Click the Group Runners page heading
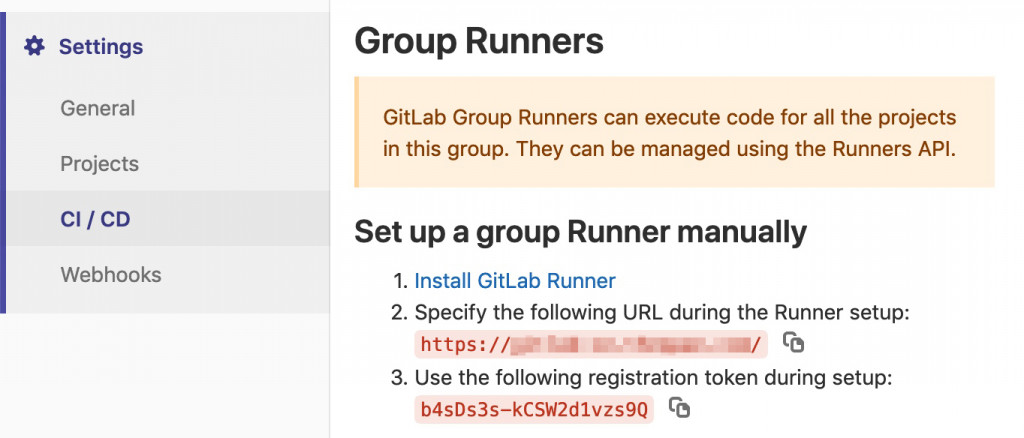 coord(479,41)
